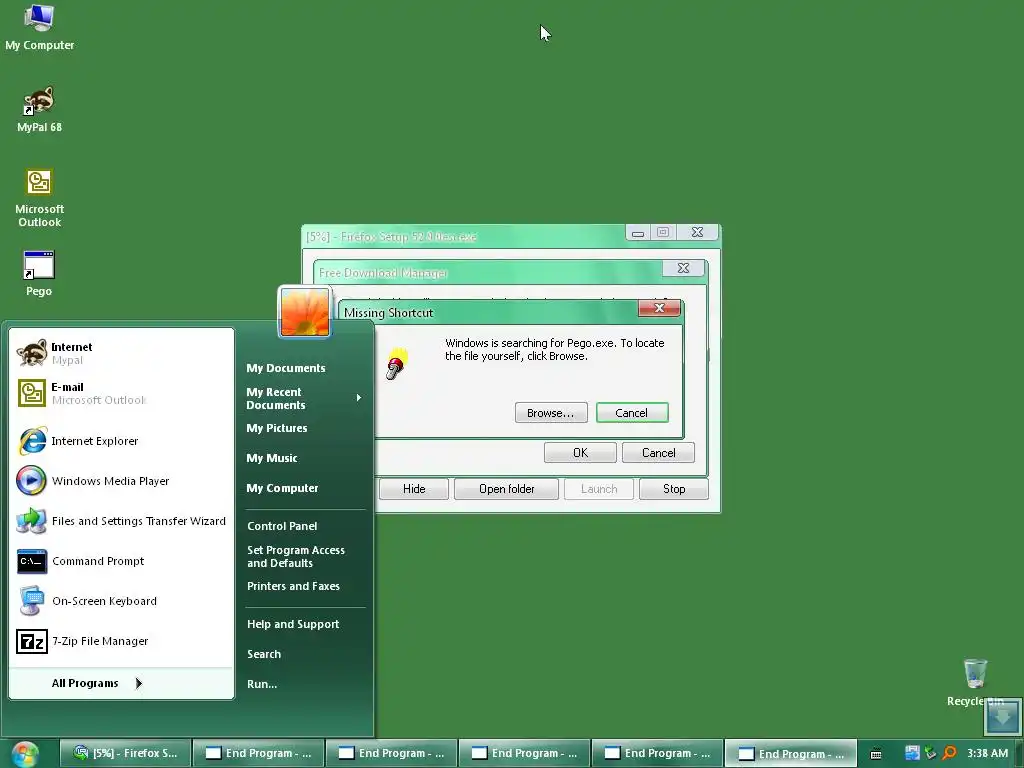Click the 3:38 AM taskbar clock
Screen dimensions: 1024x768
[987, 754]
